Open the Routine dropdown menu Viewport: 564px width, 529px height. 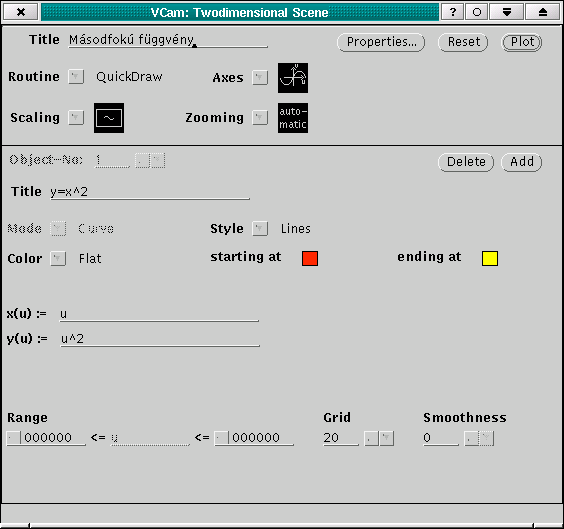[x=76, y=77]
